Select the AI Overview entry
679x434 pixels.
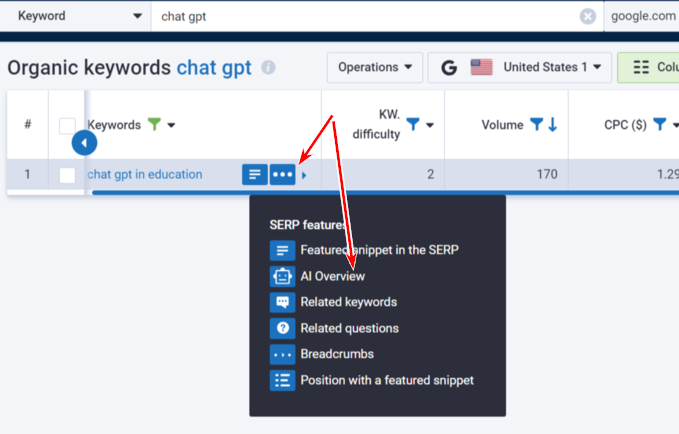(x=333, y=276)
